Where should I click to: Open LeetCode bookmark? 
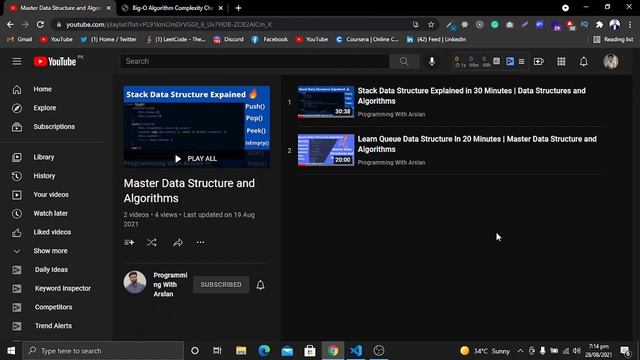[176, 39]
